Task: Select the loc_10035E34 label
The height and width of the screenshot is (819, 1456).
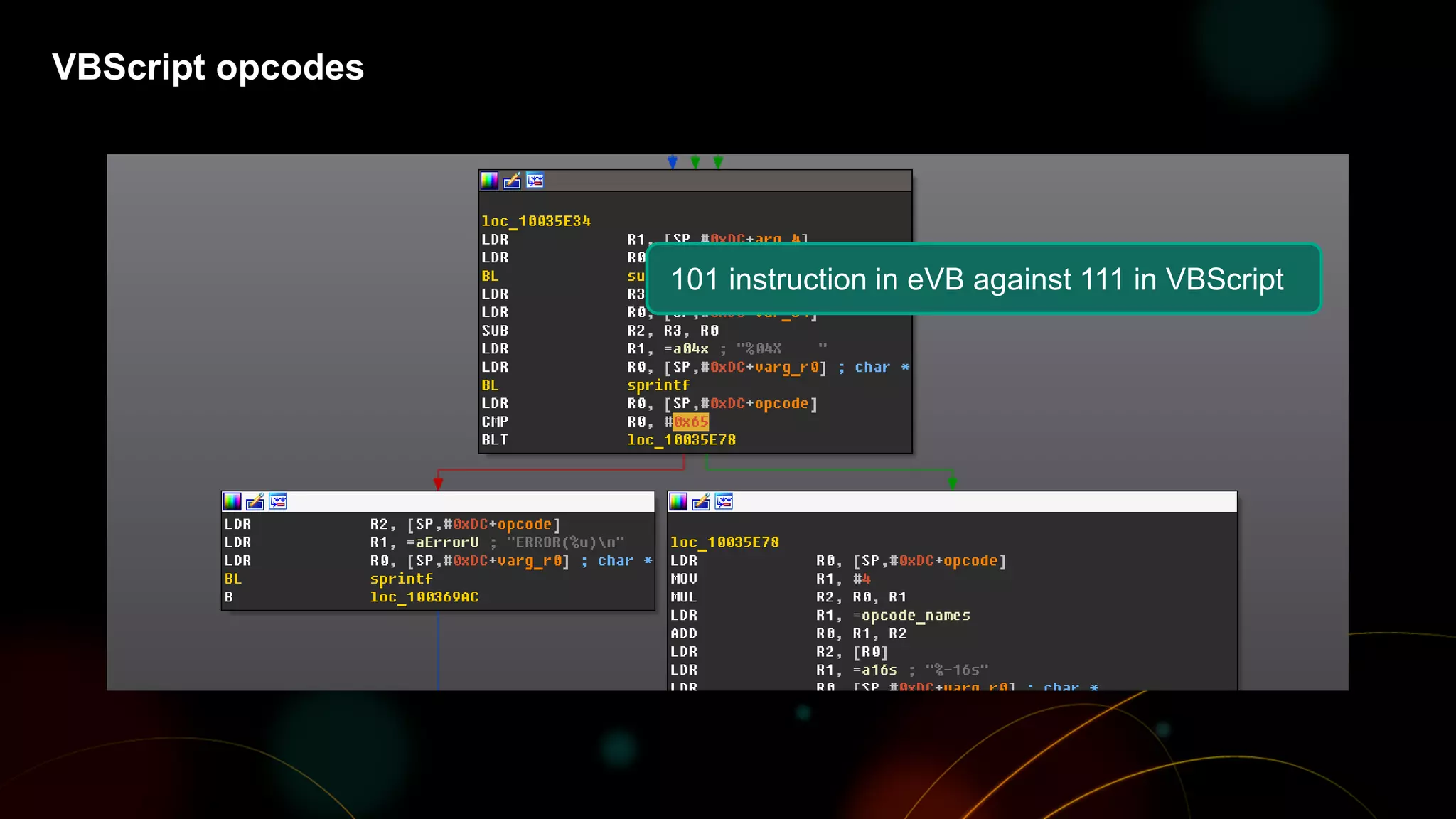Action: (x=536, y=221)
